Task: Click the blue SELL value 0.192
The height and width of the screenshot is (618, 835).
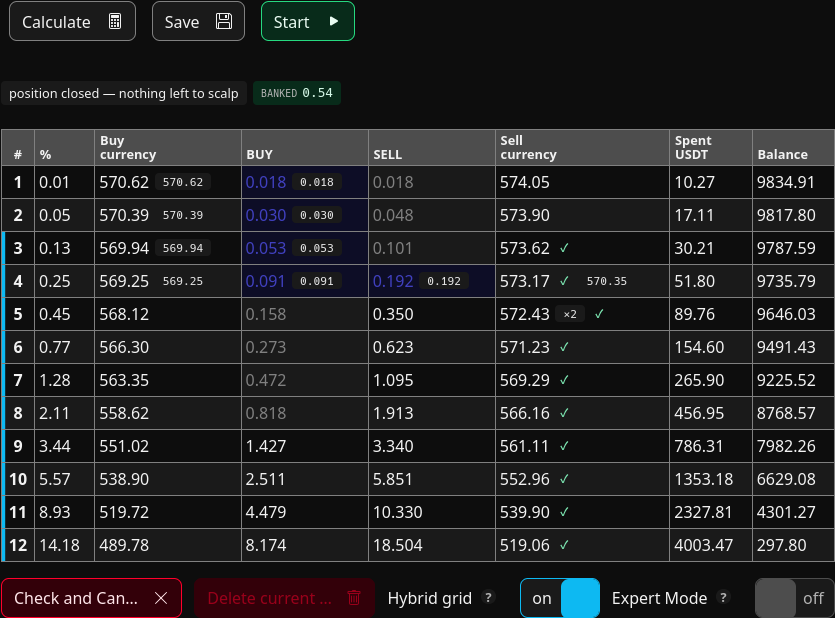Action: pos(393,281)
